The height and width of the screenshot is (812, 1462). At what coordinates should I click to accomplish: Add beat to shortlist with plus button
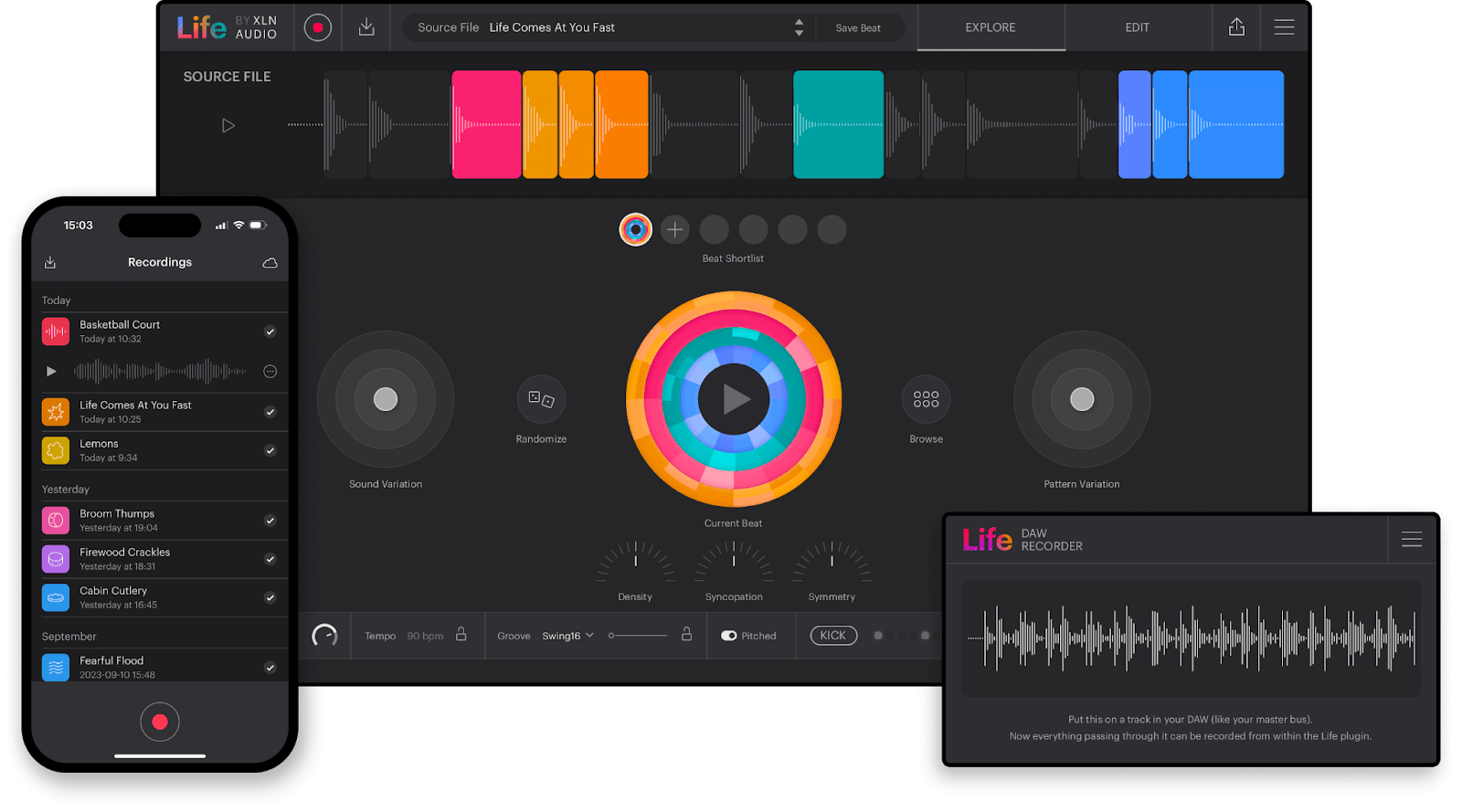pyautogui.click(x=674, y=229)
